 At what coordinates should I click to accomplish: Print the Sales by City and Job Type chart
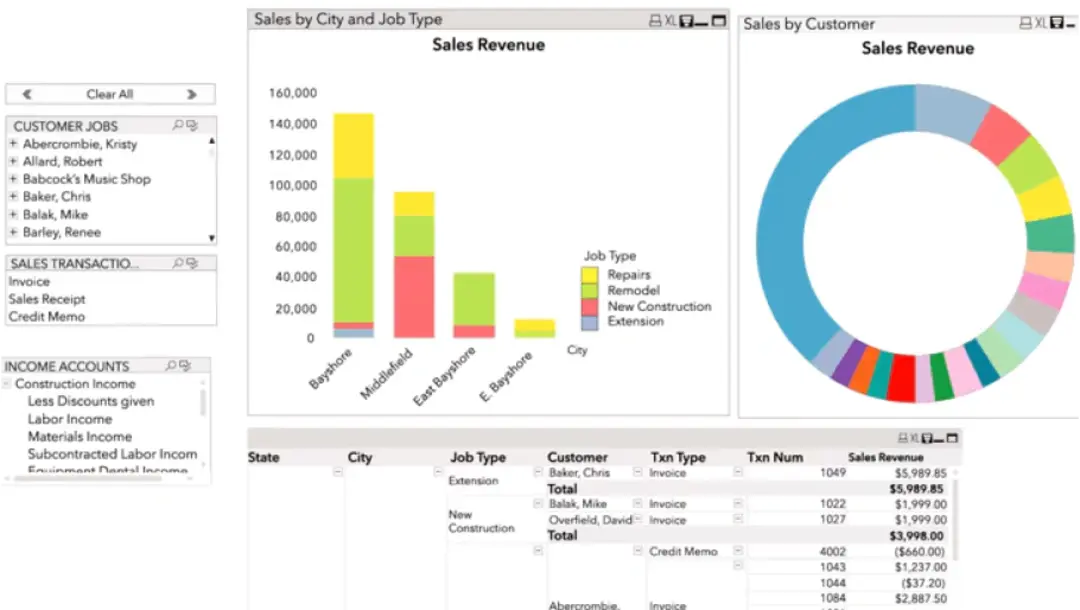point(655,21)
